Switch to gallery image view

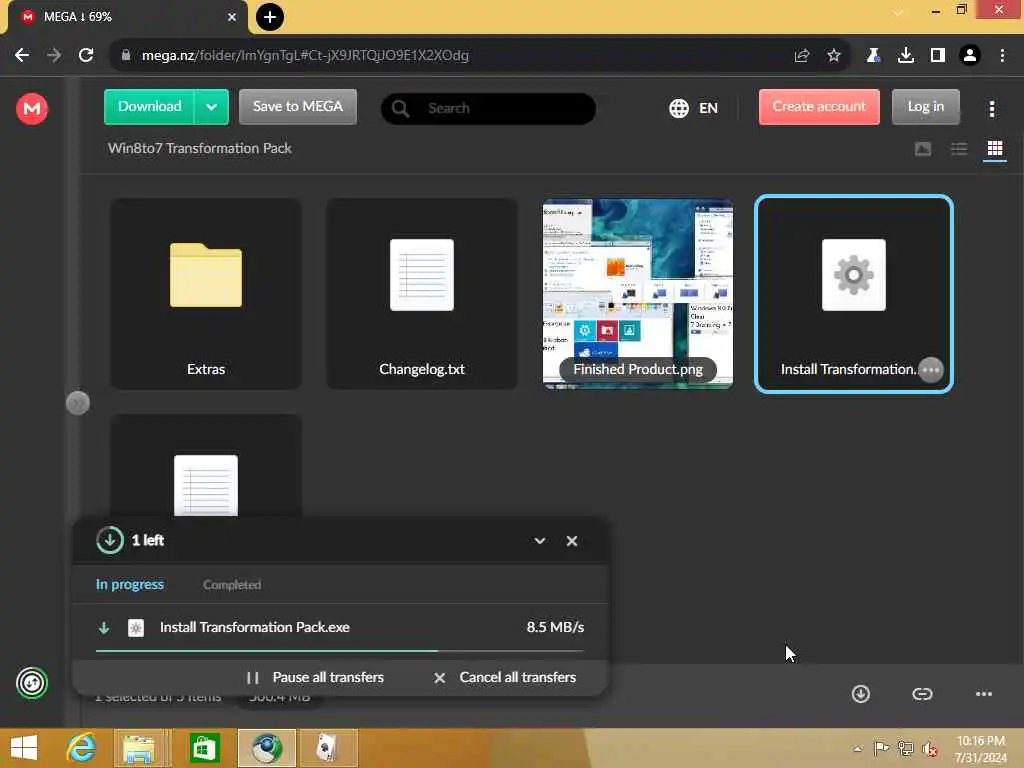(x=923, y=149)
